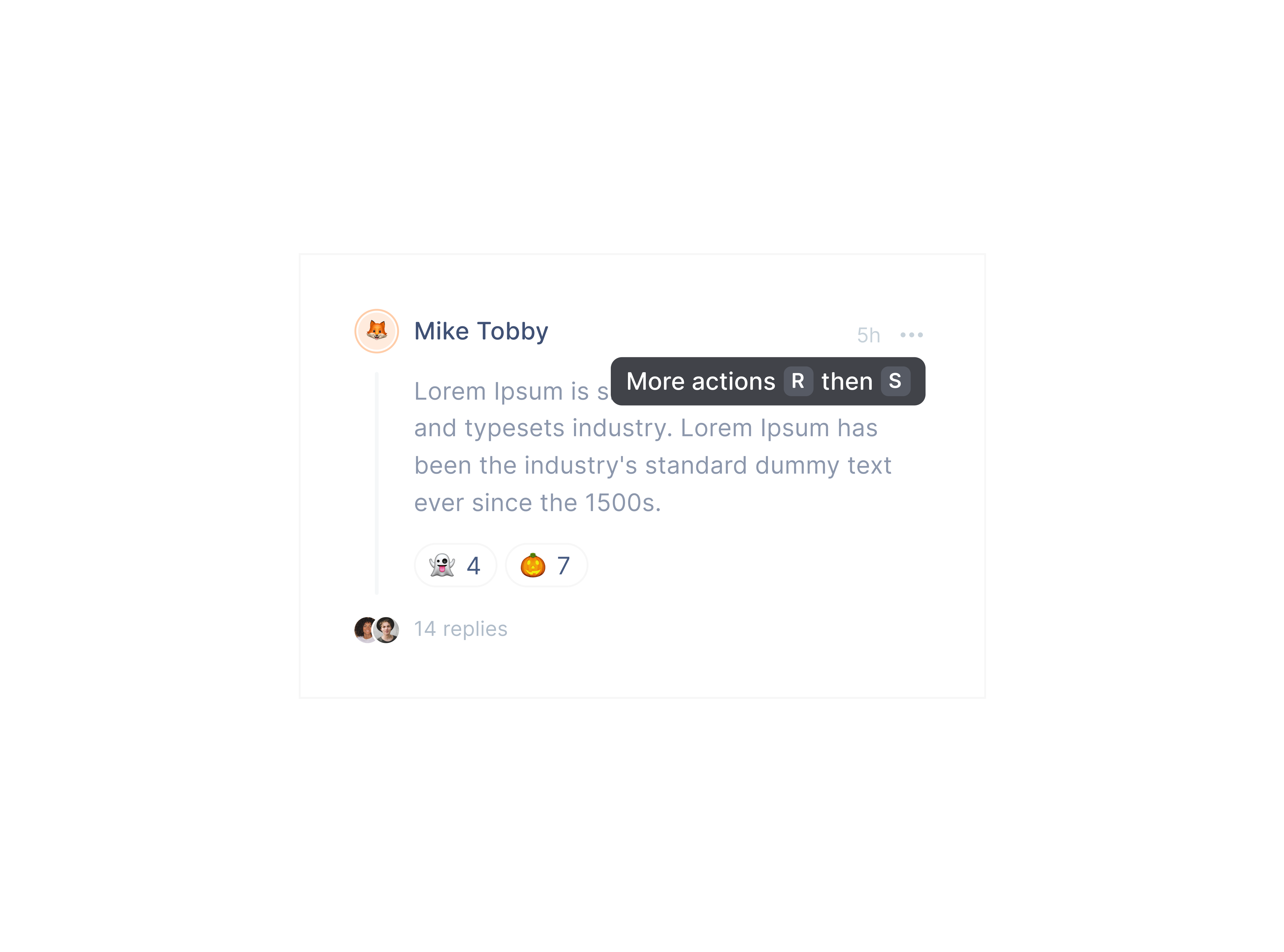The height and width of the screenshot is (952, 1284).
Task: Open the 14 replies thread
Action: pyautogui.click(x=461, y=629)
